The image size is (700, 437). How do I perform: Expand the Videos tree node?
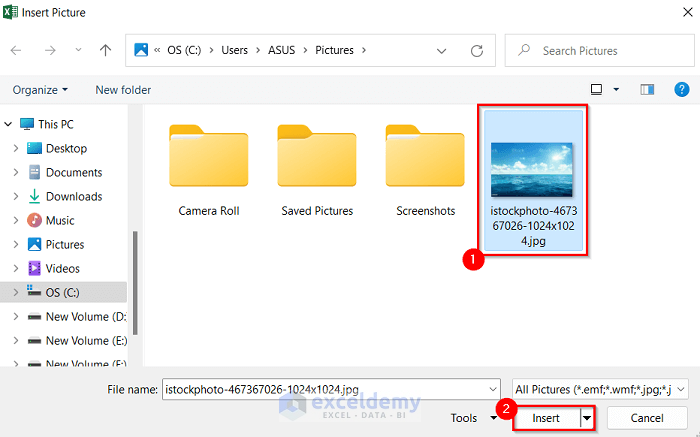pyautogui.click(x=16, y=269)
